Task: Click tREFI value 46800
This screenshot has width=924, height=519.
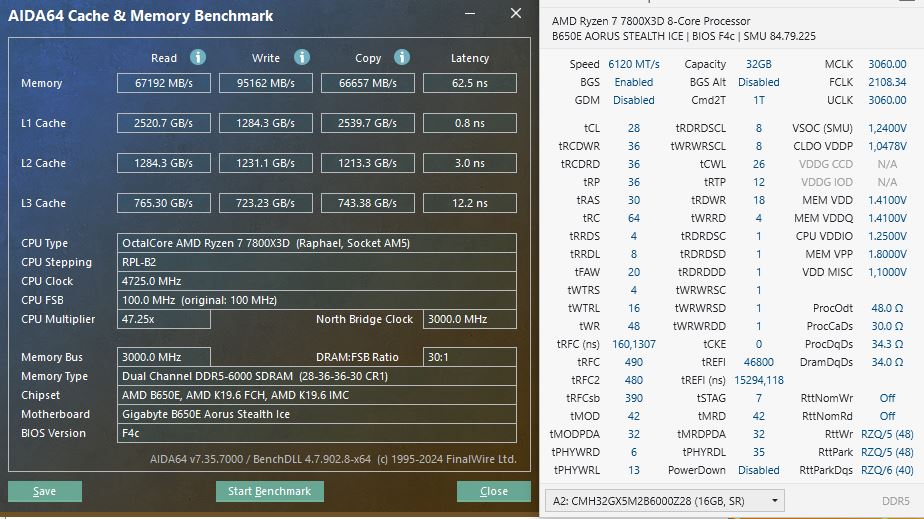Action: [758, 362]
